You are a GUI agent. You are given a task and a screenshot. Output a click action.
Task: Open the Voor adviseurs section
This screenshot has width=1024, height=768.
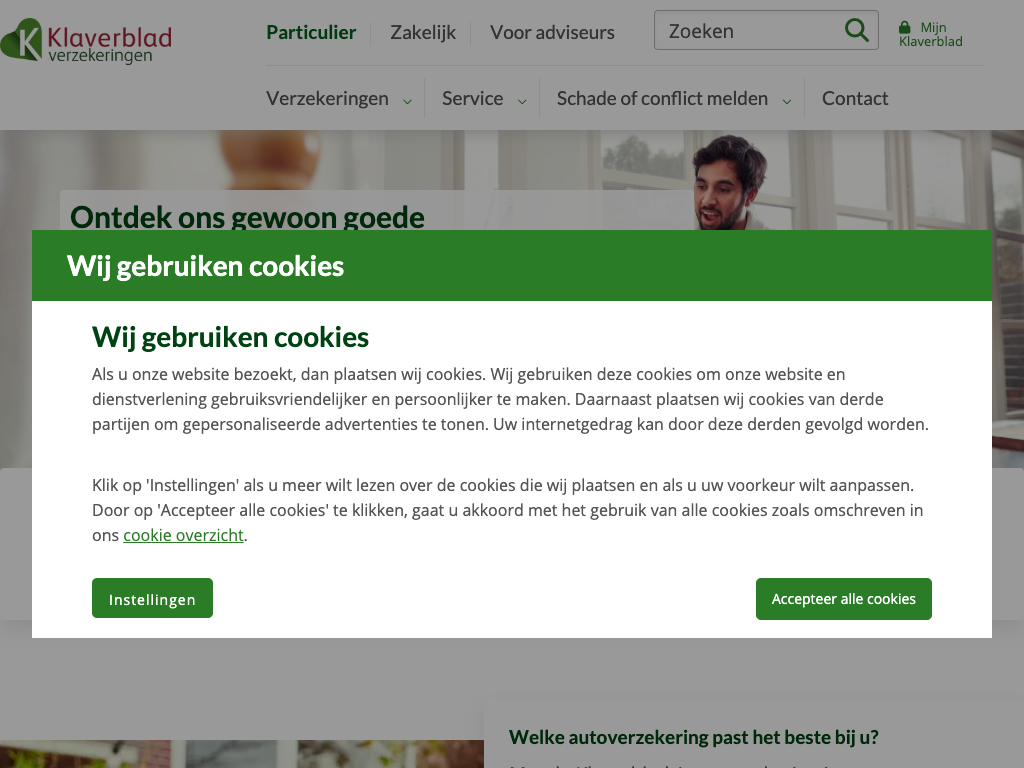click(x=552, y=33)
